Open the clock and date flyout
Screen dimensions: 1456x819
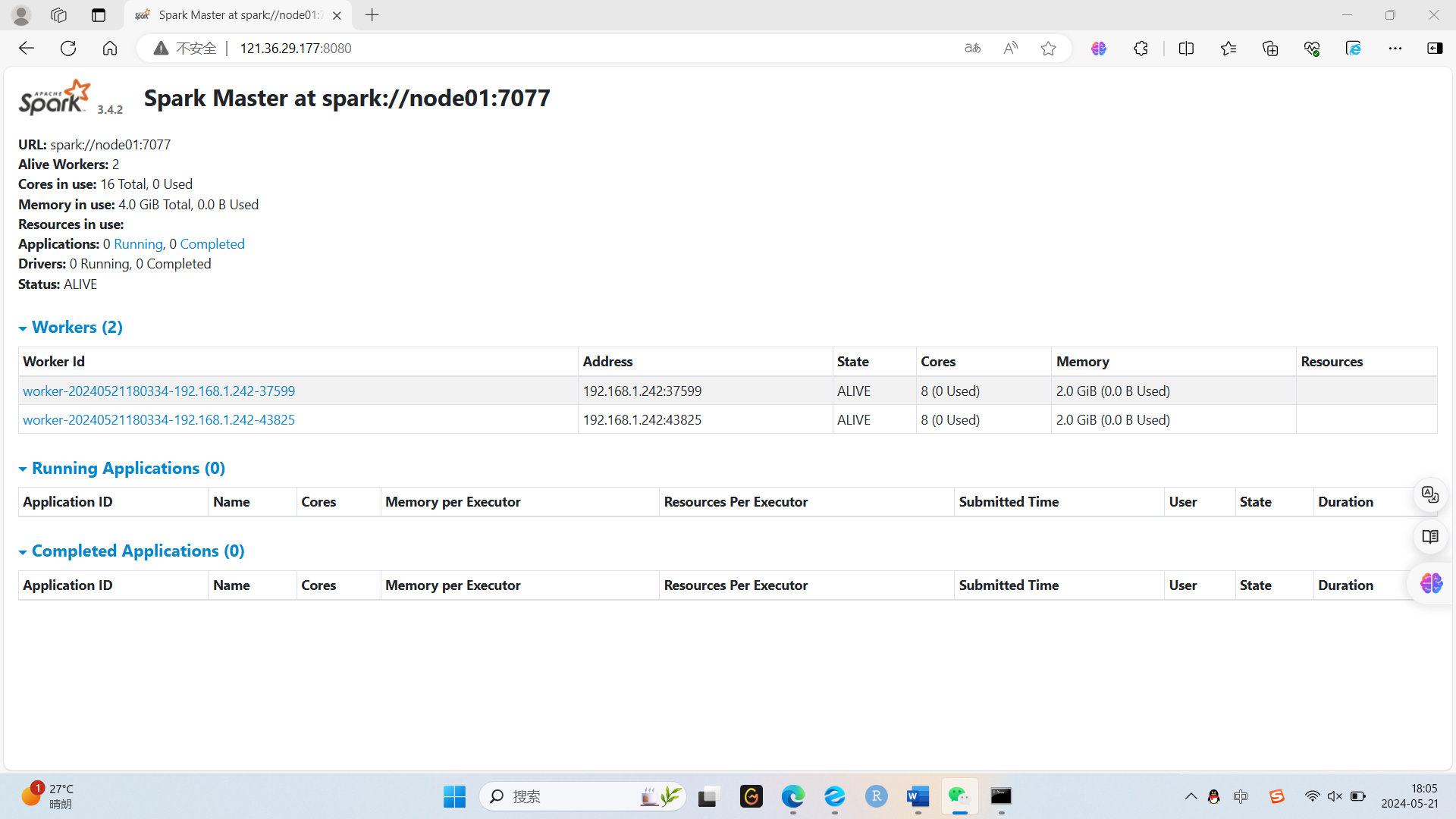click(x=1410, y=796)
